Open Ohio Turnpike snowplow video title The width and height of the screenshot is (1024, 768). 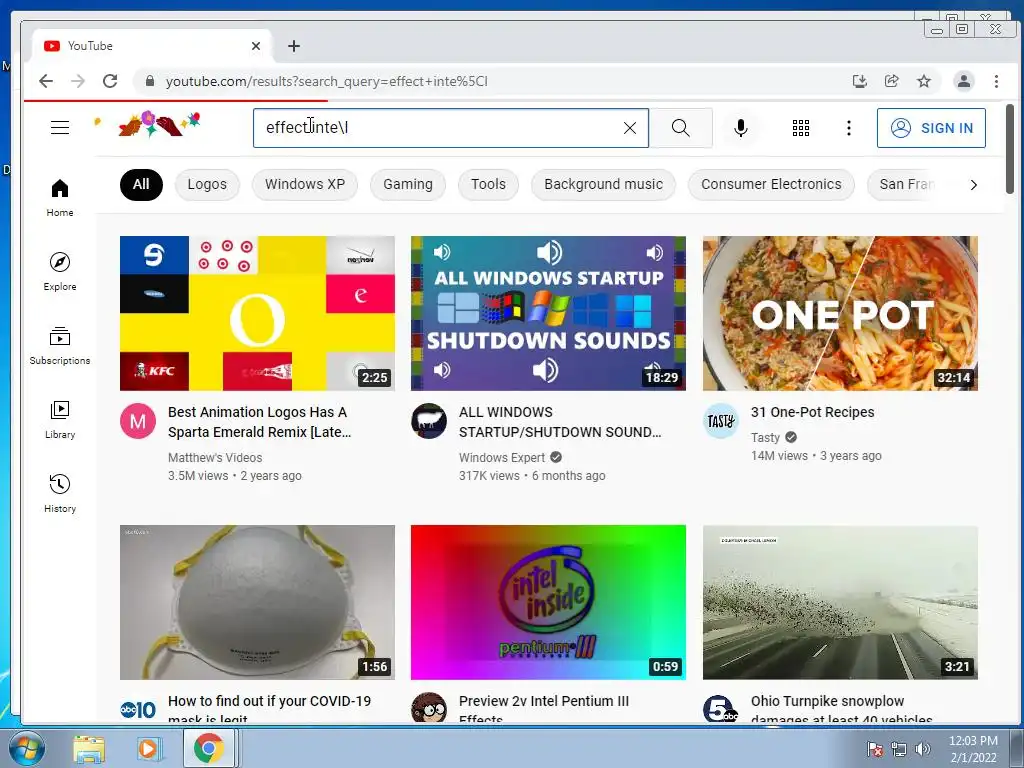point(842,709)
